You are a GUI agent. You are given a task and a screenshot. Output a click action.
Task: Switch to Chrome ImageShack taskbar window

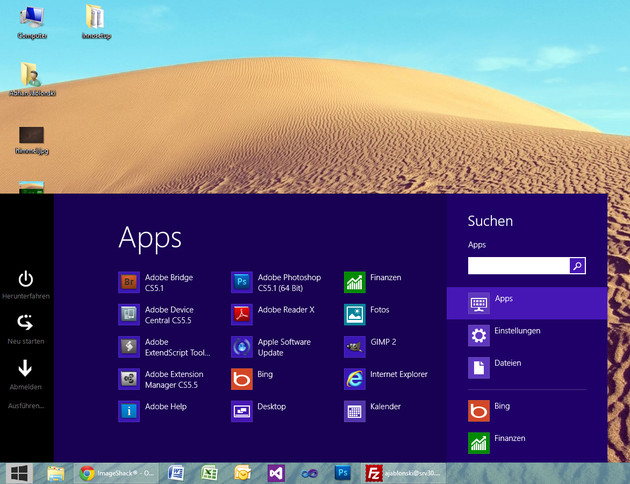117,473
